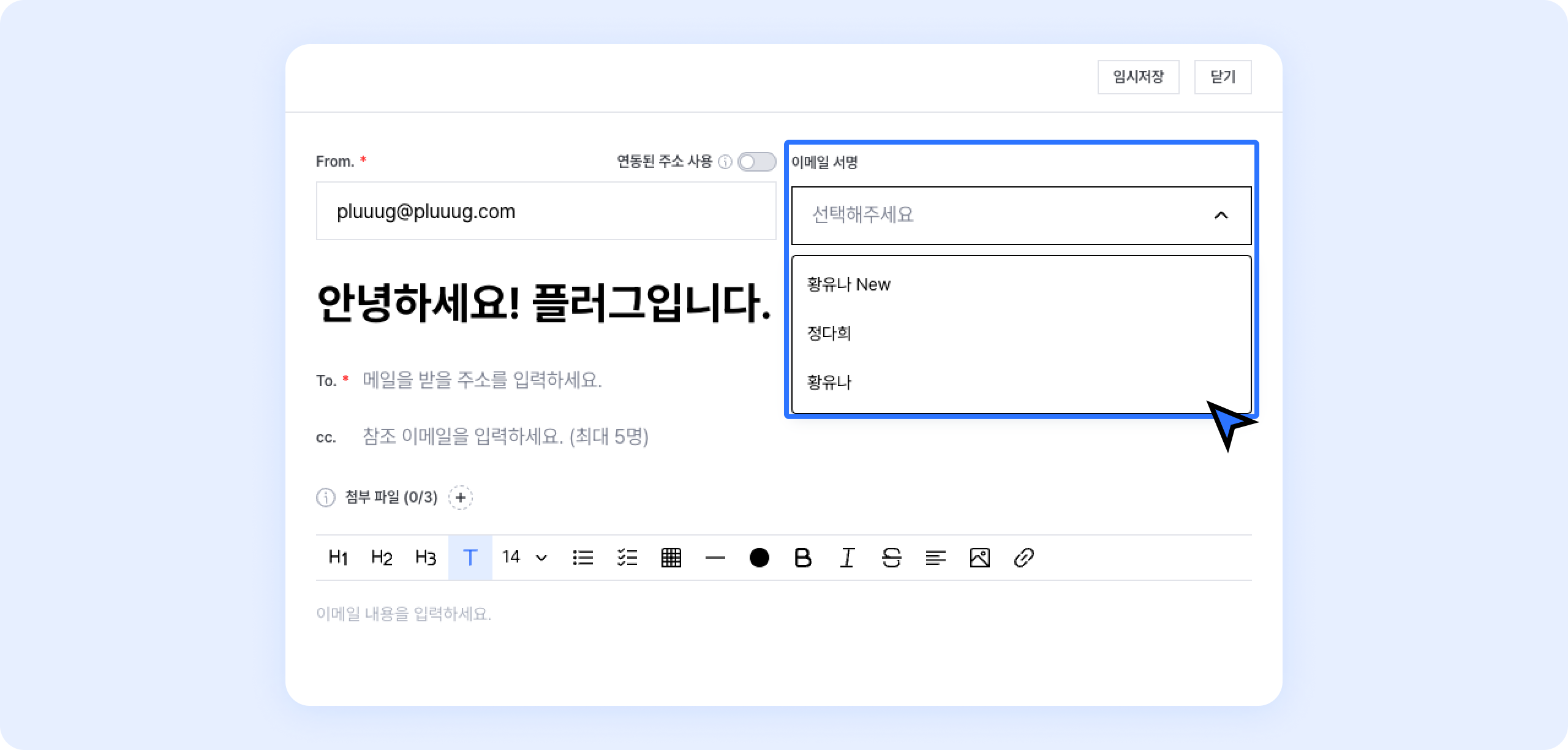Click the 임시저장 draft save button

(1138, 77)
